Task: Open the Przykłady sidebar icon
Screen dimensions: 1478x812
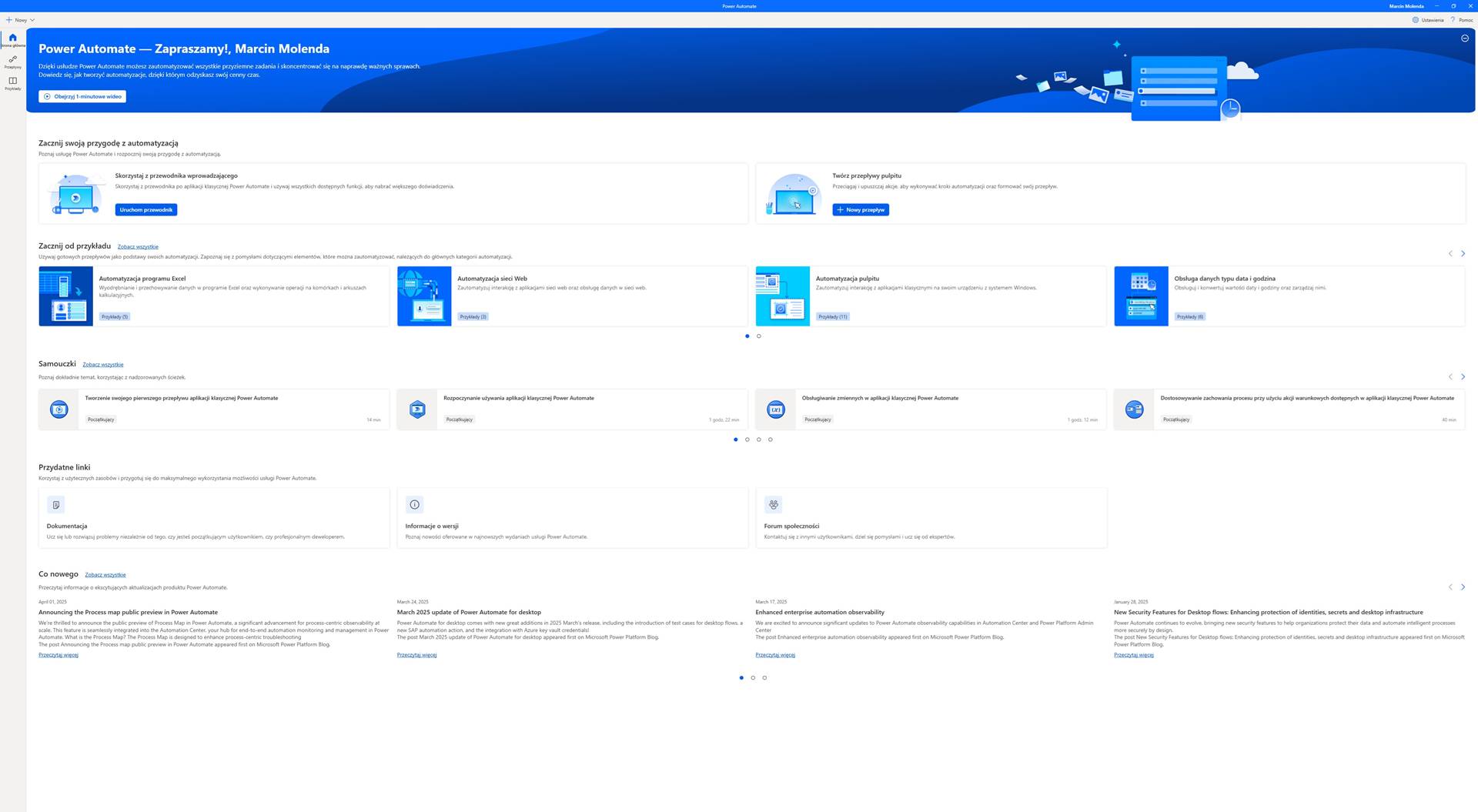Action: [12, 81]
